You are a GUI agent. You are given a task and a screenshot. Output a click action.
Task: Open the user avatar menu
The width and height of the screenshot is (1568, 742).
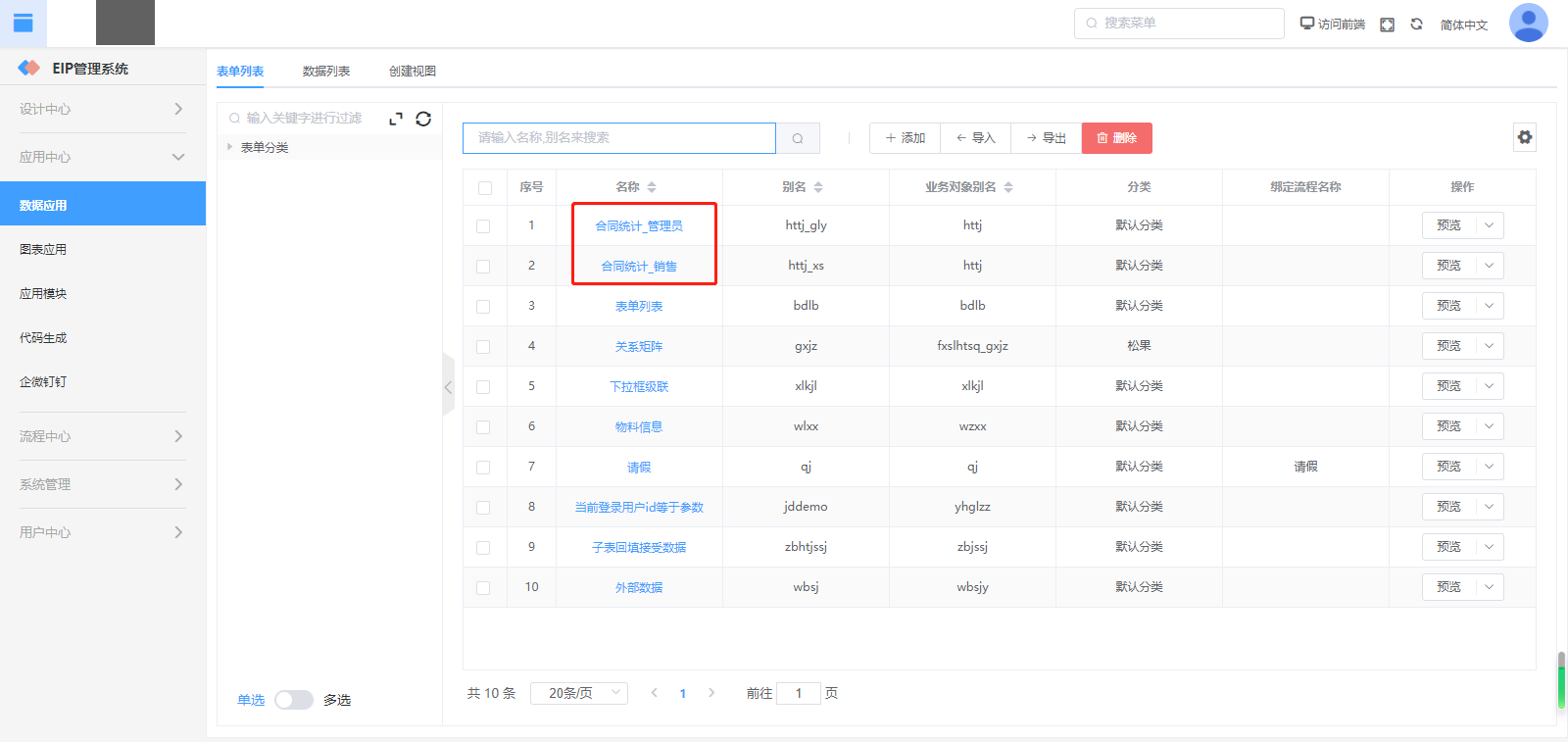pos(1528,23)
